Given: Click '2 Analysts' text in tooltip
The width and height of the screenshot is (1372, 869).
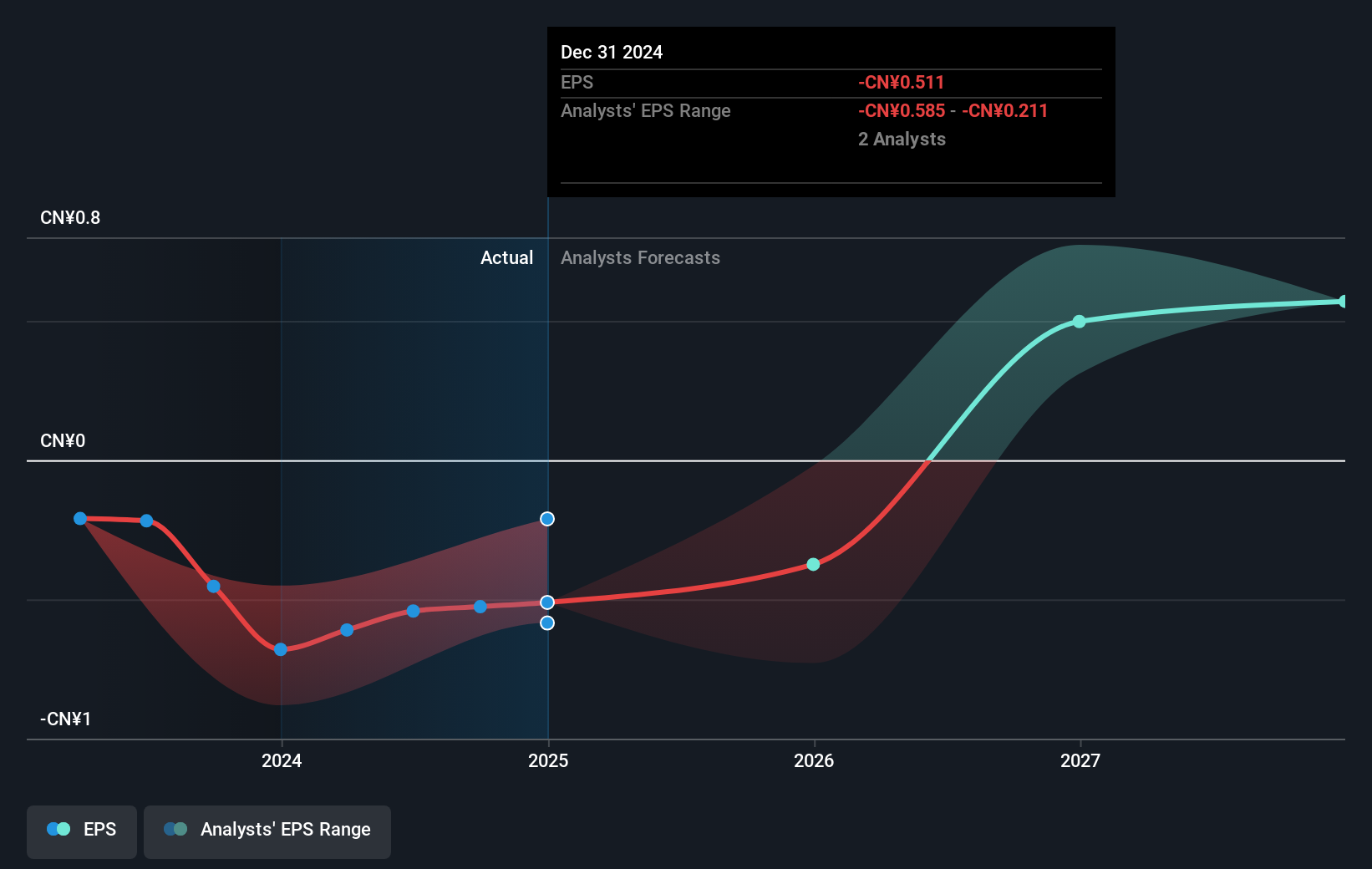Looking at the screenshot, I should (902, 140).
